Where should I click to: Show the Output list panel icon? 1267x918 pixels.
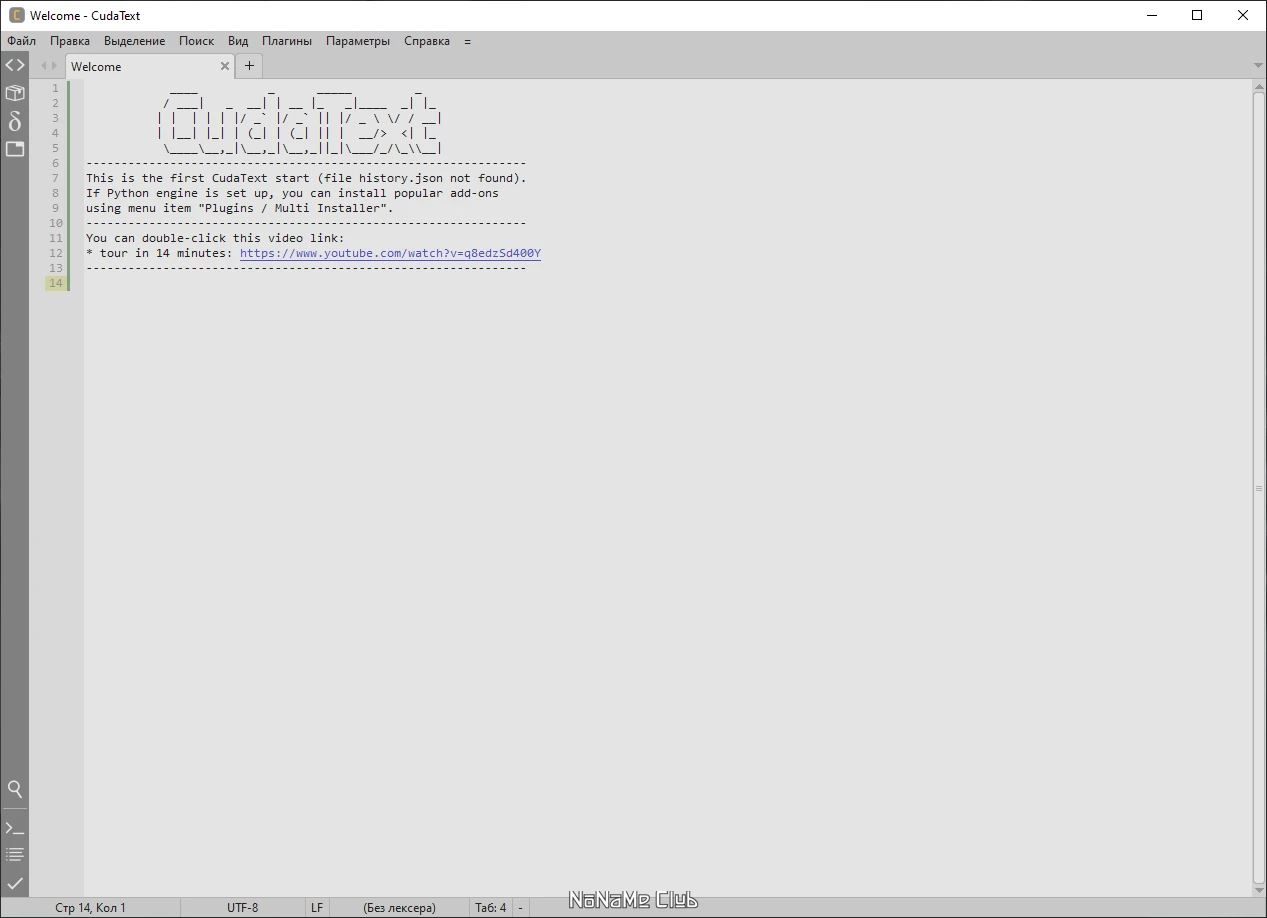(15, 855)
